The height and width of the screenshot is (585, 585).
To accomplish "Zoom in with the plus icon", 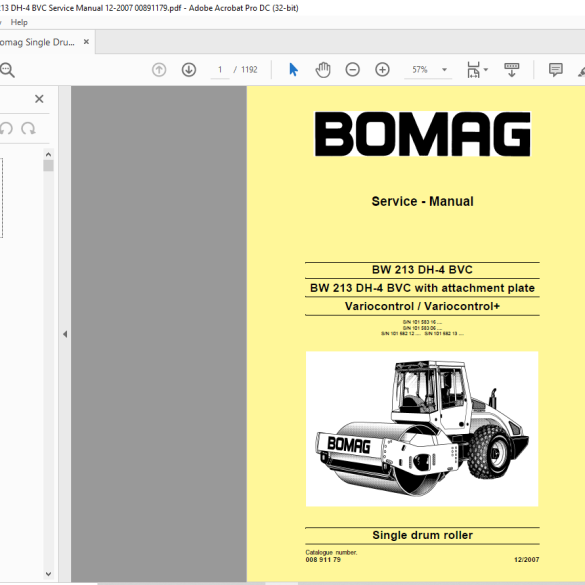I will (382, 70).
